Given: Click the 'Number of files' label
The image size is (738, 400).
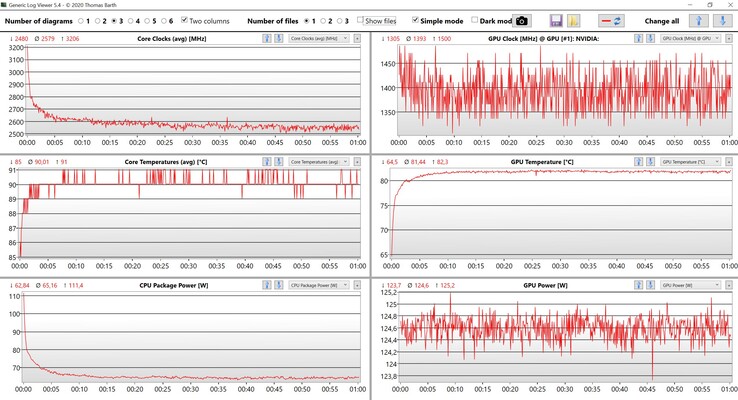Looking at the screenshot, I should pyautogui.click(x=273, y=21).
